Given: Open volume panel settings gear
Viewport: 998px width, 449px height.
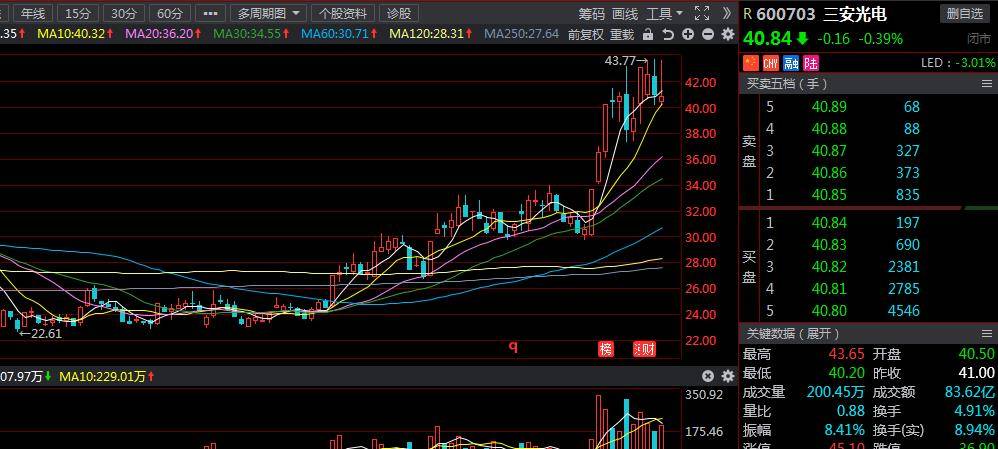Looking at the screenshot, I should point(727,376).
